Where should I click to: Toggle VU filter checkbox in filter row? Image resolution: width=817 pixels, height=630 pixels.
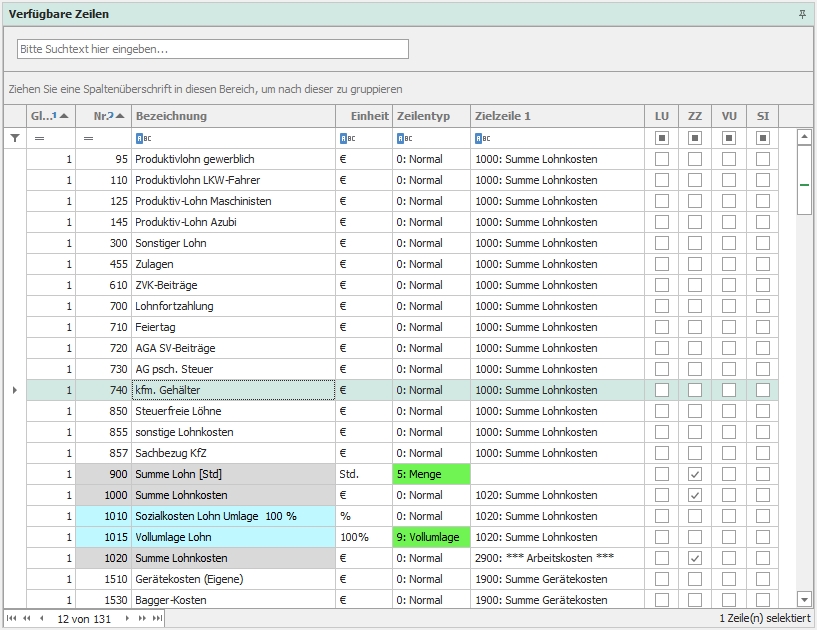[x=729, y=138]
